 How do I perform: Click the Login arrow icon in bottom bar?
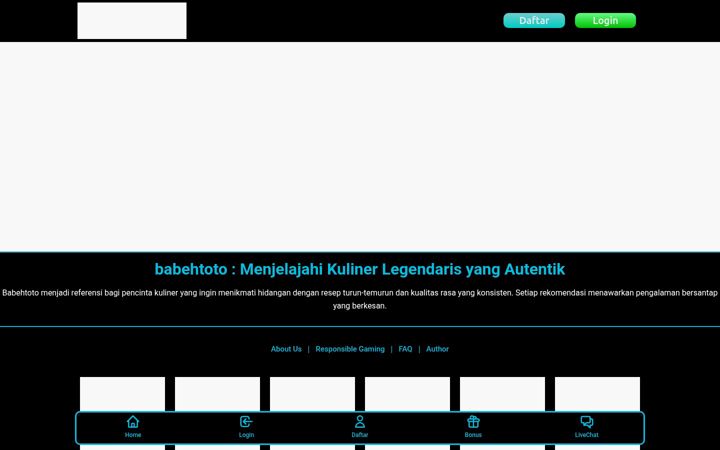point(246,422)
